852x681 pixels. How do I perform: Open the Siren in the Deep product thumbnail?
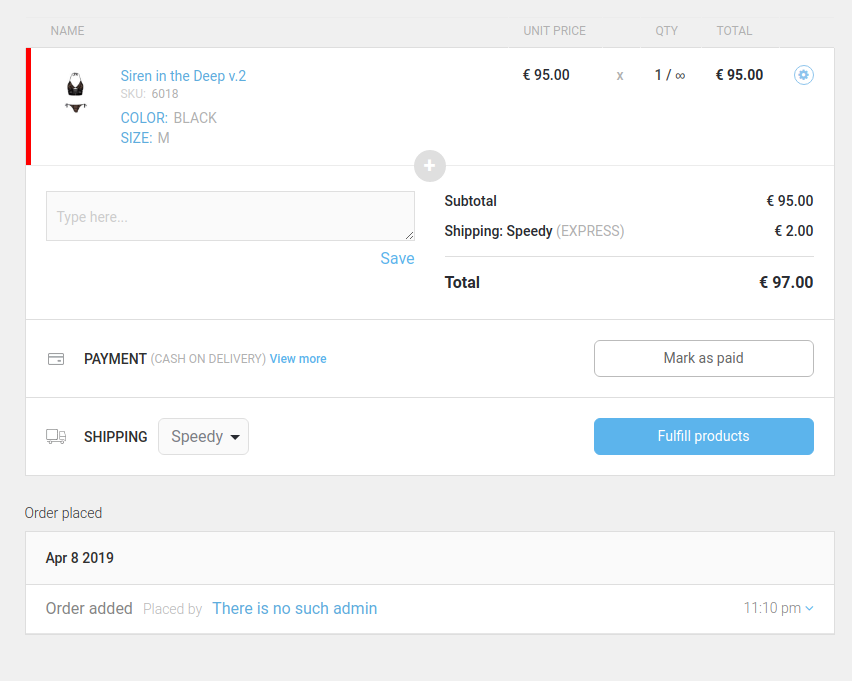coord(75,92)
